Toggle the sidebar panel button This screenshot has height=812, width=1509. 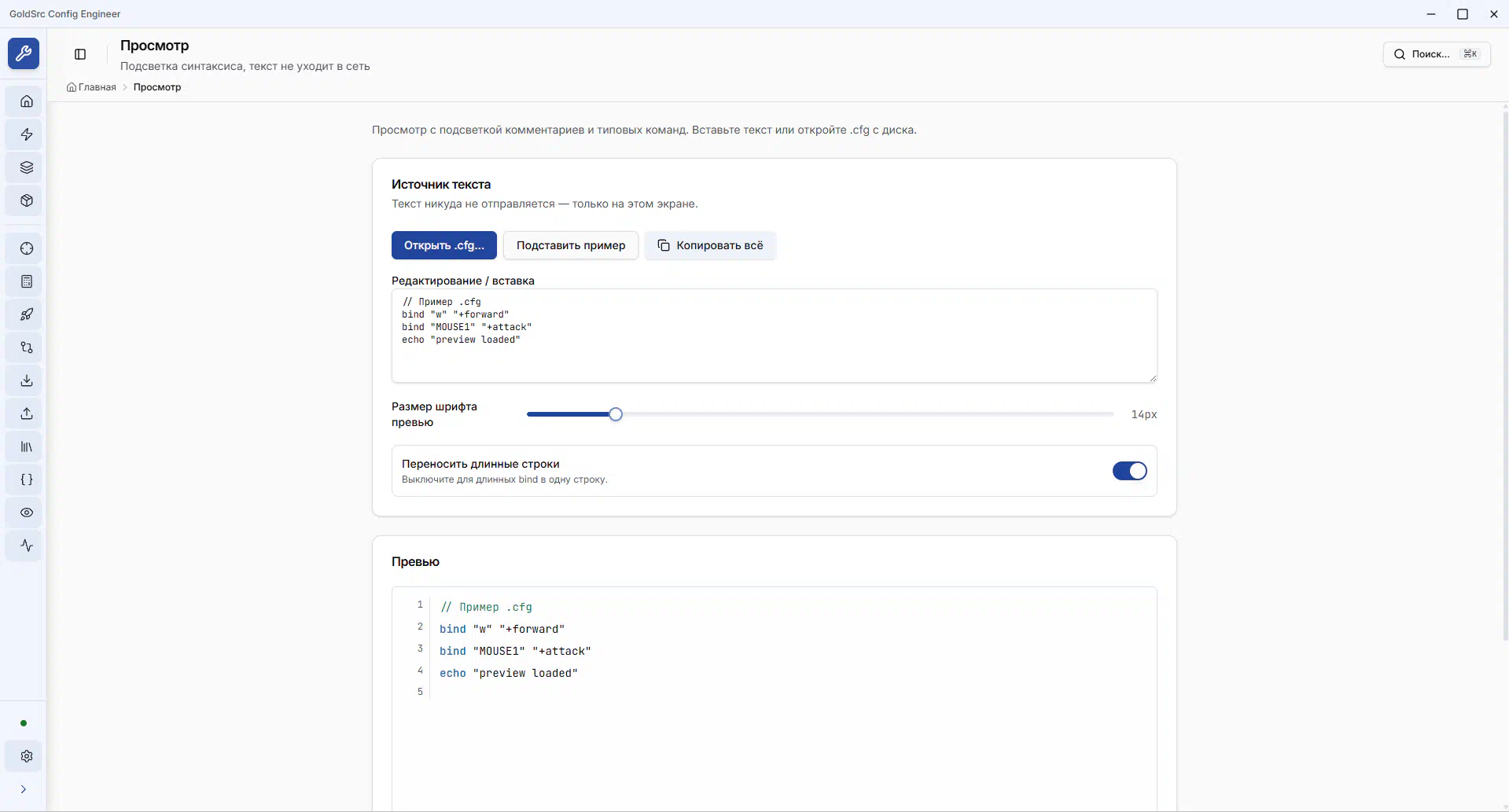pos(80,54)
